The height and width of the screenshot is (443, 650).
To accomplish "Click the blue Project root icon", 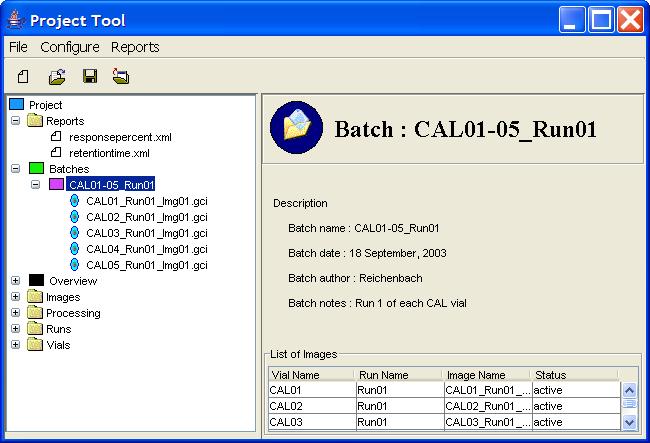I will [x=16, y=105].
